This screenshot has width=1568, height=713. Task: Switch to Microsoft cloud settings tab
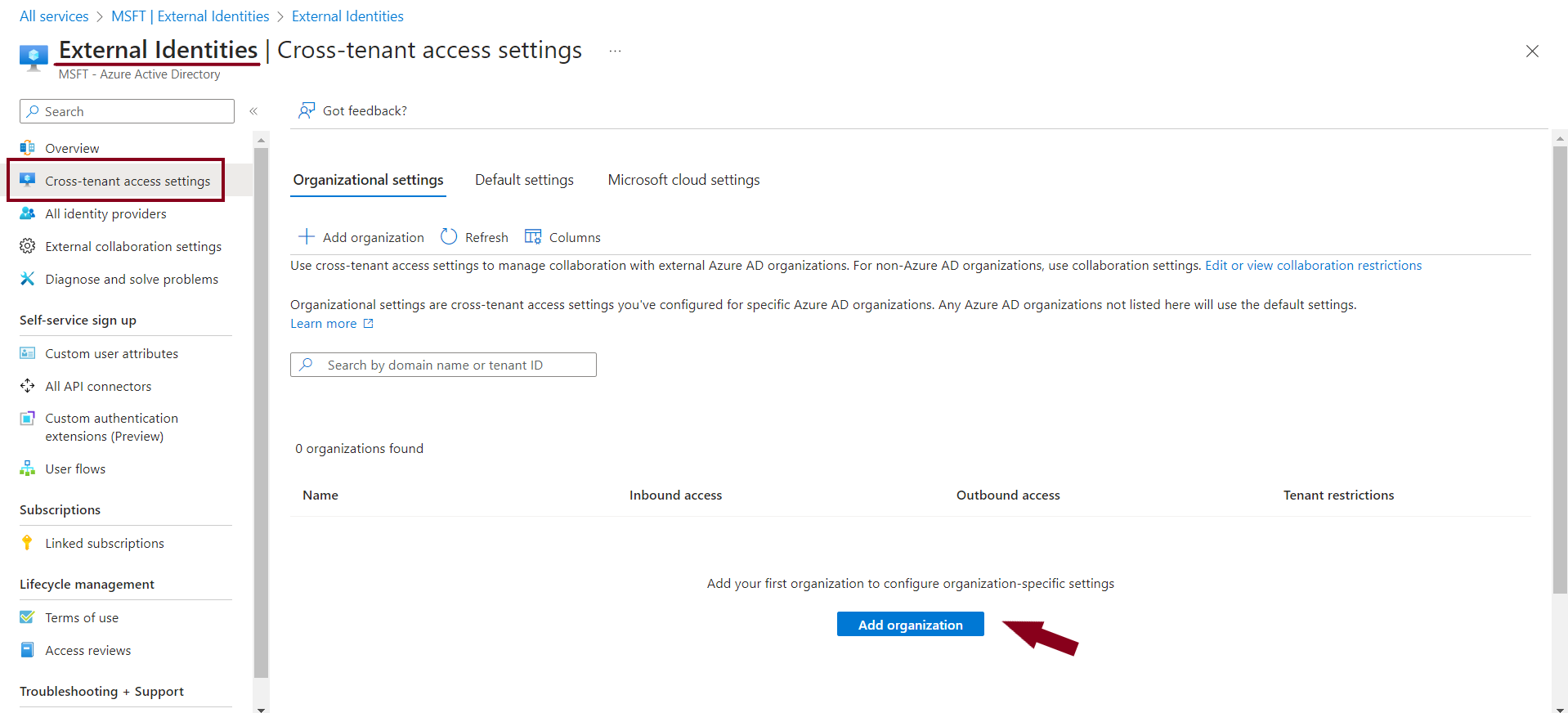point(683,180)
